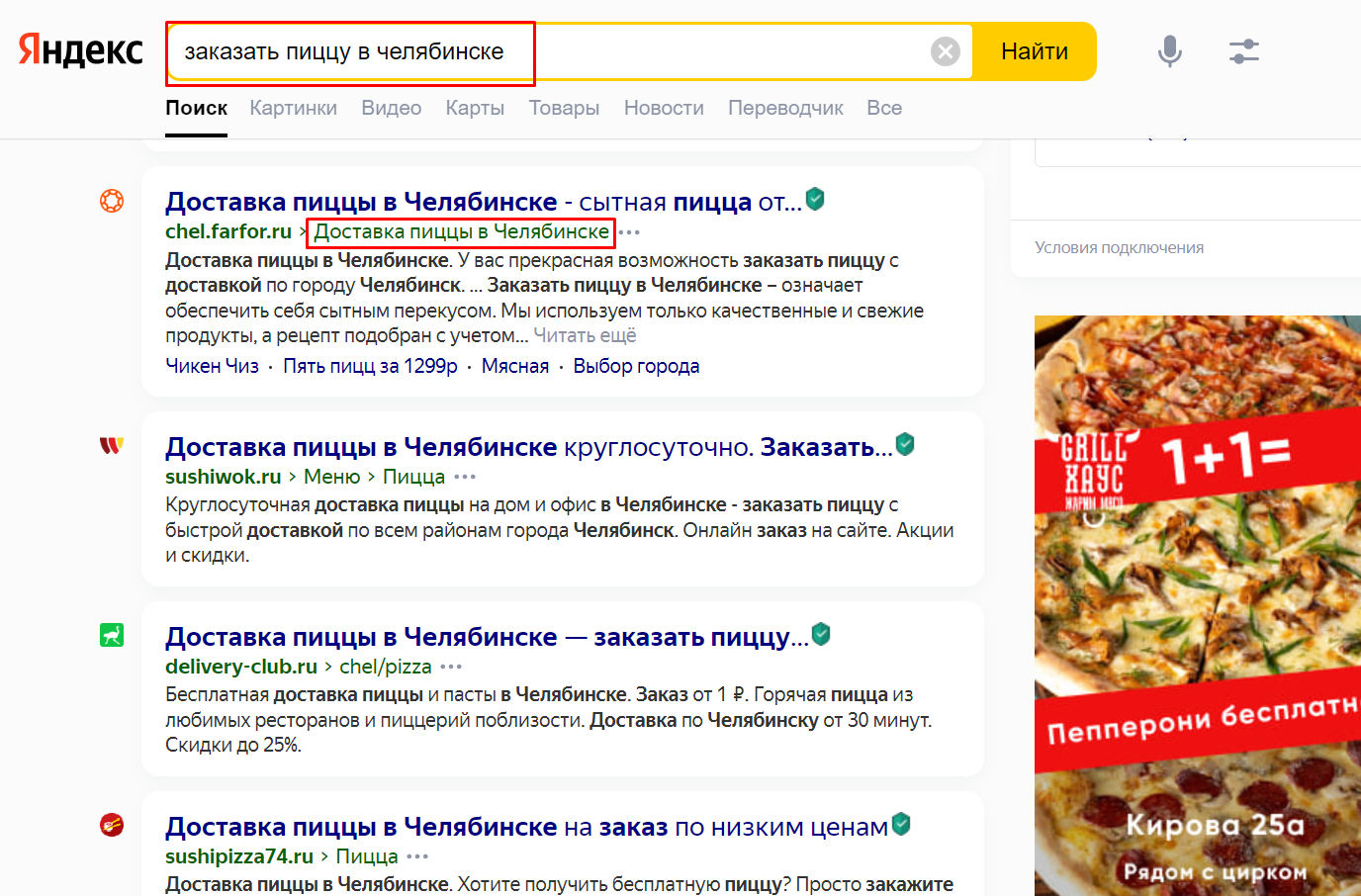This screenshot has height=896, width=1361.
Task: Open the chel/pizza breadcrumb link
Action: 386,667
